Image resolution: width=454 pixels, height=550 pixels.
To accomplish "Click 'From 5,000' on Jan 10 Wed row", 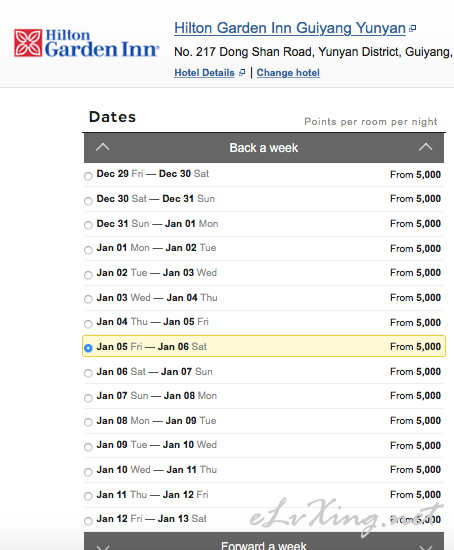I will pos(415,470).
